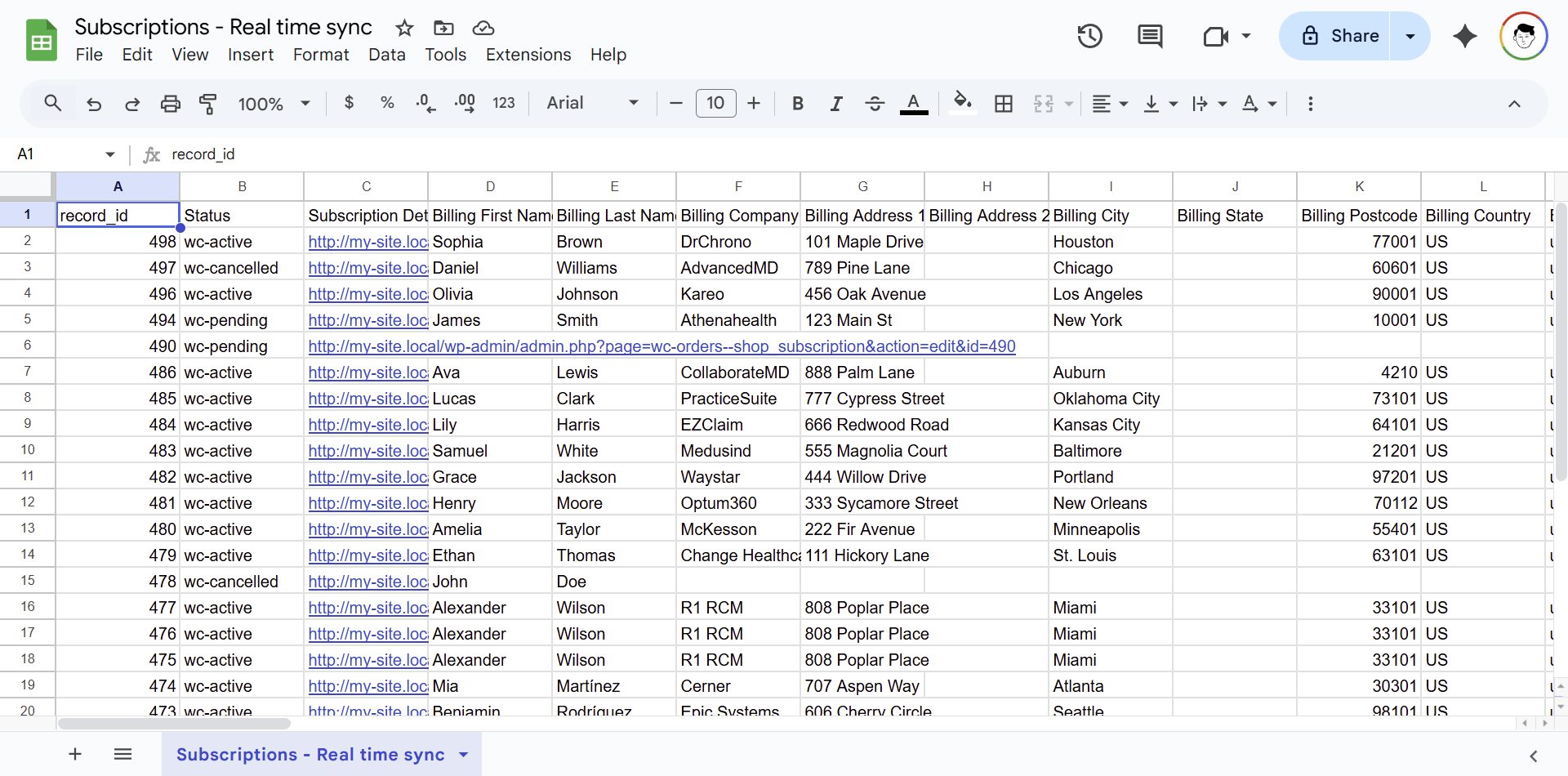Show the all sheets list

[122, 754]
